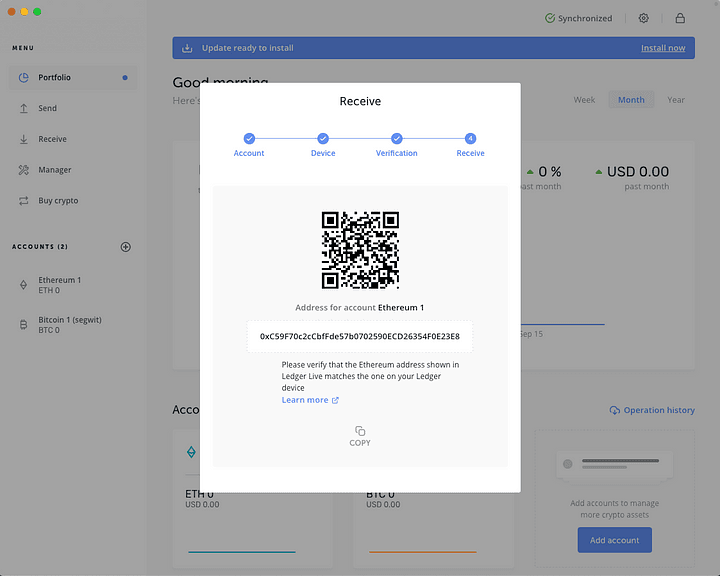Screen dimensions: 720x576
Task: Add account via plus icon beside Accounts
Action: 125,247
